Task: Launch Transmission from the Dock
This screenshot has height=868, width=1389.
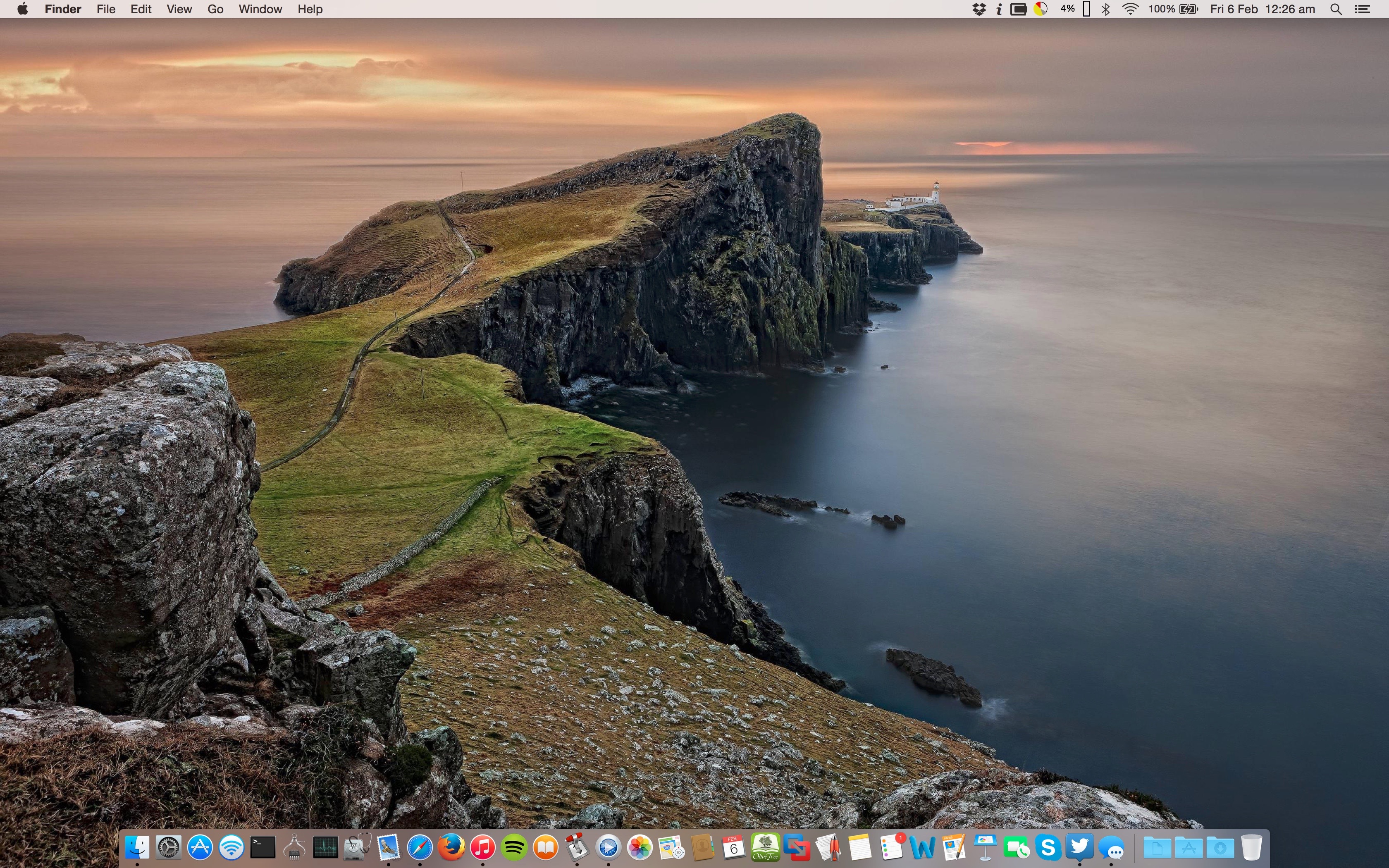Action: pyautogui.click(x=577, y=847)
